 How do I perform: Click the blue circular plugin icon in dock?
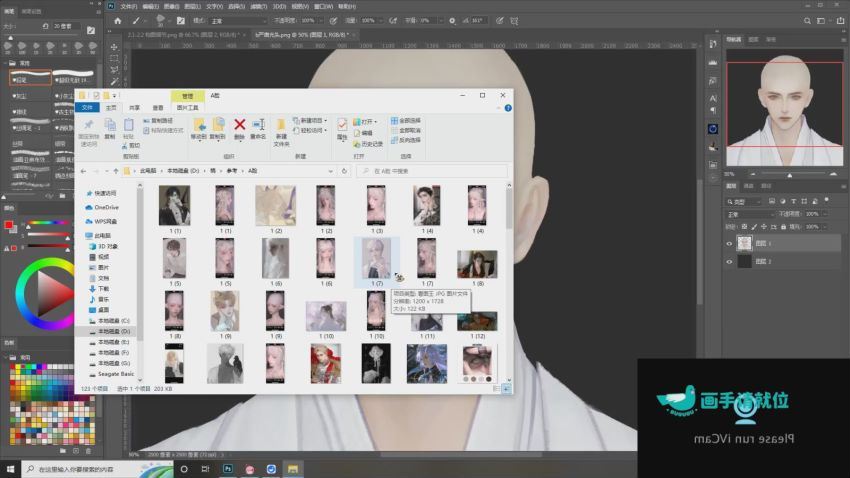coord(712,129)
